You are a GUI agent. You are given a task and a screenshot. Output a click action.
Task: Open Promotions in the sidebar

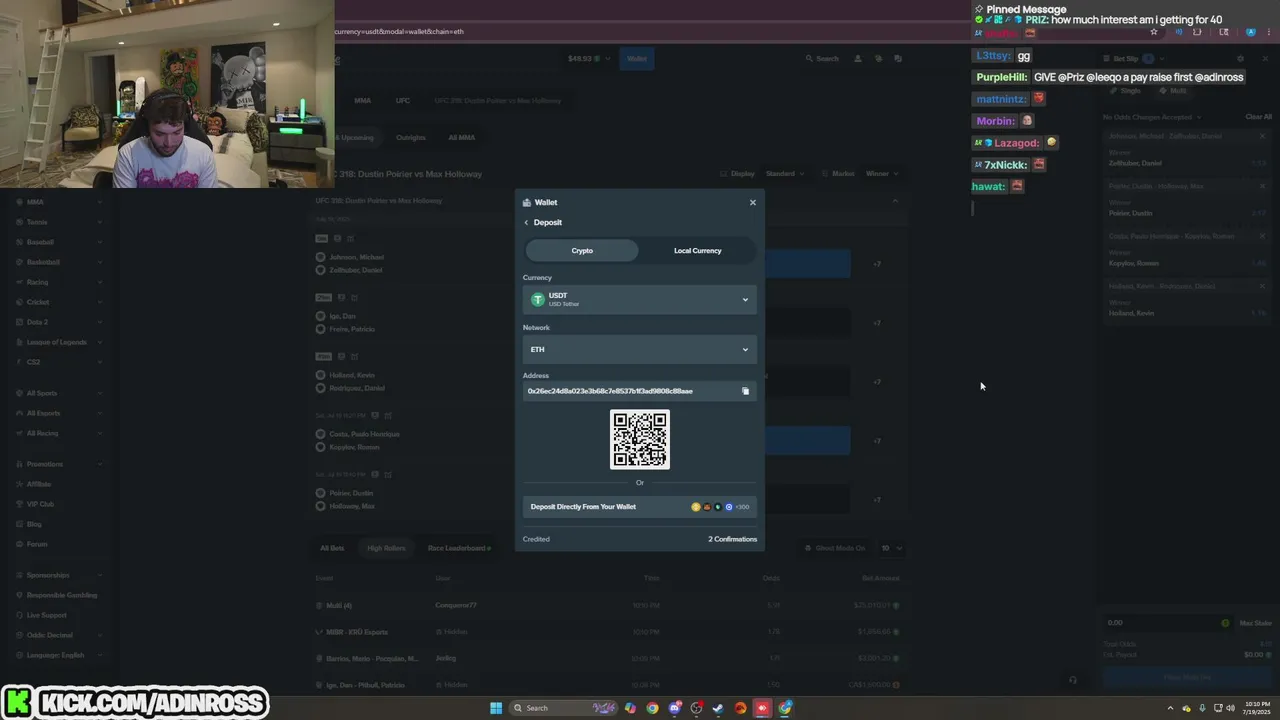click(44, 464)
